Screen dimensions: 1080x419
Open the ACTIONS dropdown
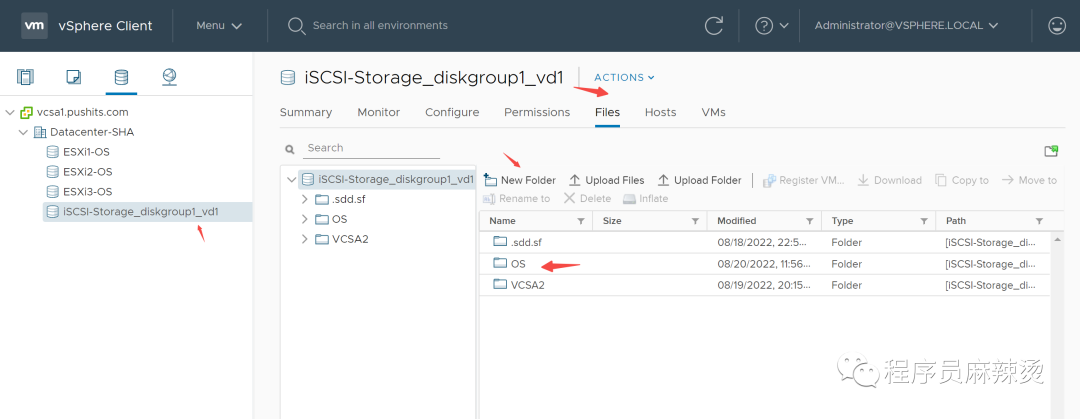click(x=624, y=77)
